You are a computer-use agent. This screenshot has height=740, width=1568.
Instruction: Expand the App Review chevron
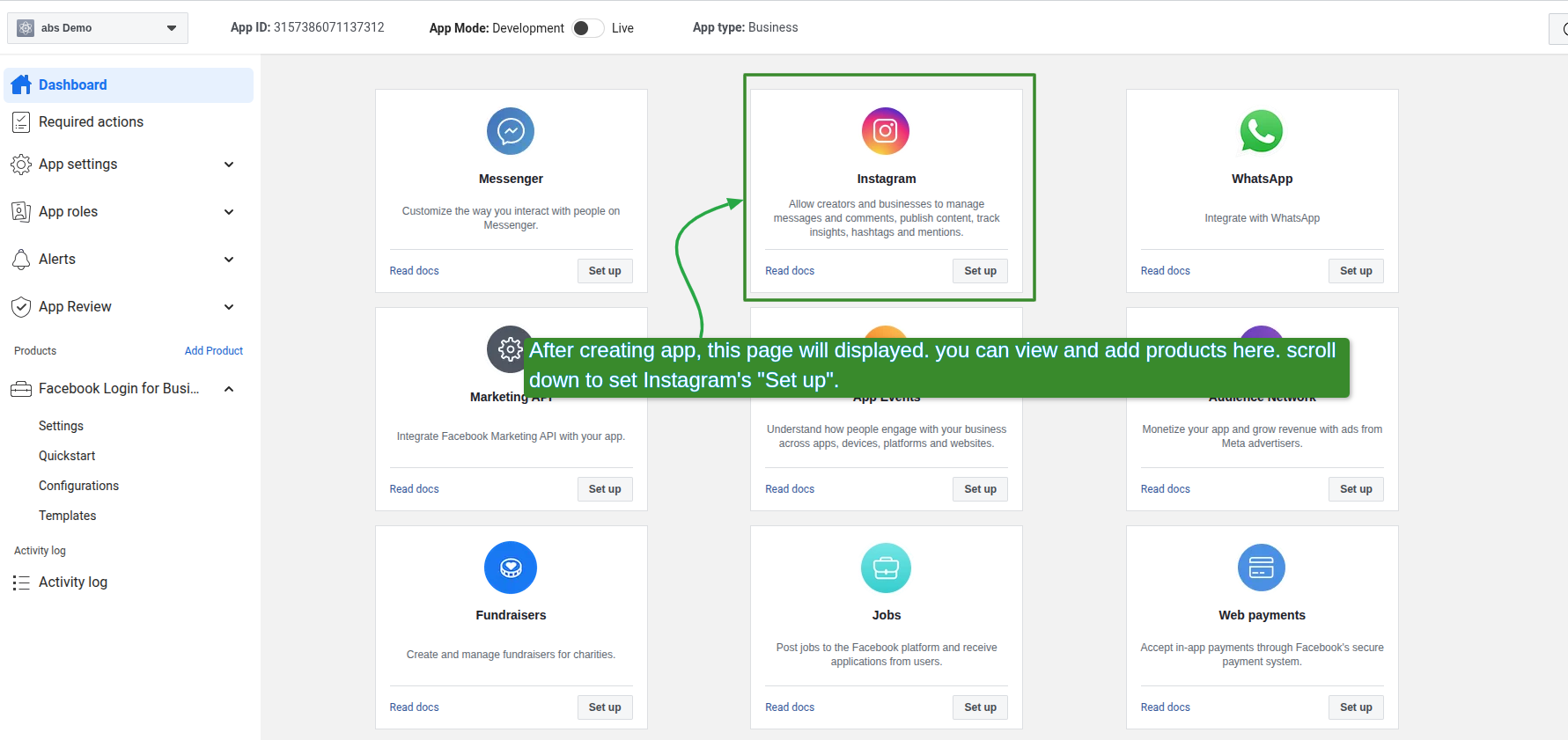pos(229,307)
